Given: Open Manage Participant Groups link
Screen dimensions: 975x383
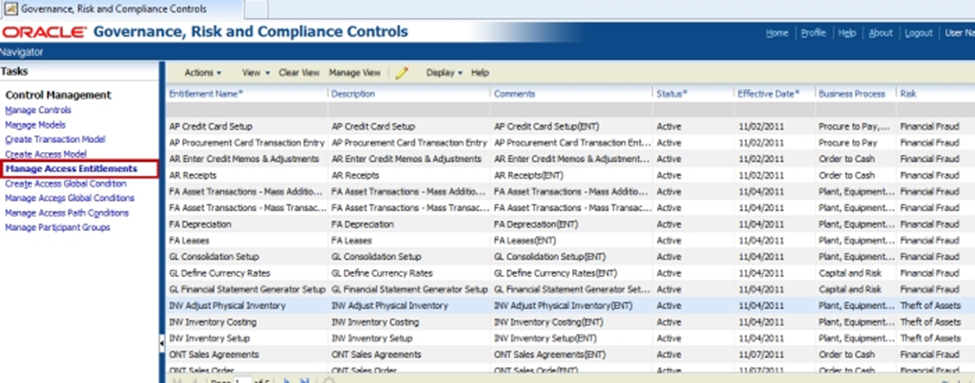Looking at the screenshot, I should 58,228.
